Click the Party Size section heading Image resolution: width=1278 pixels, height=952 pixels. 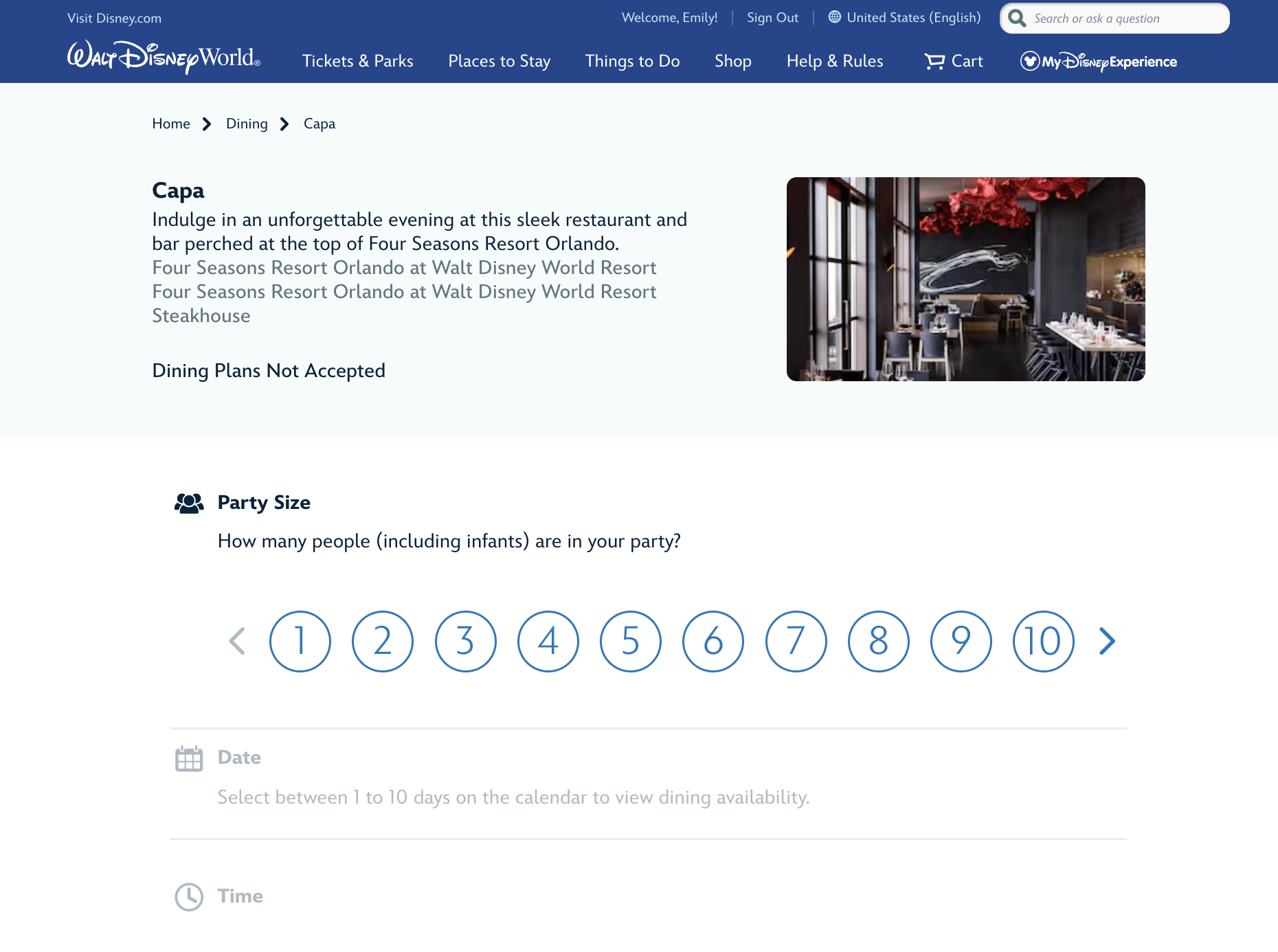[264, 503]
